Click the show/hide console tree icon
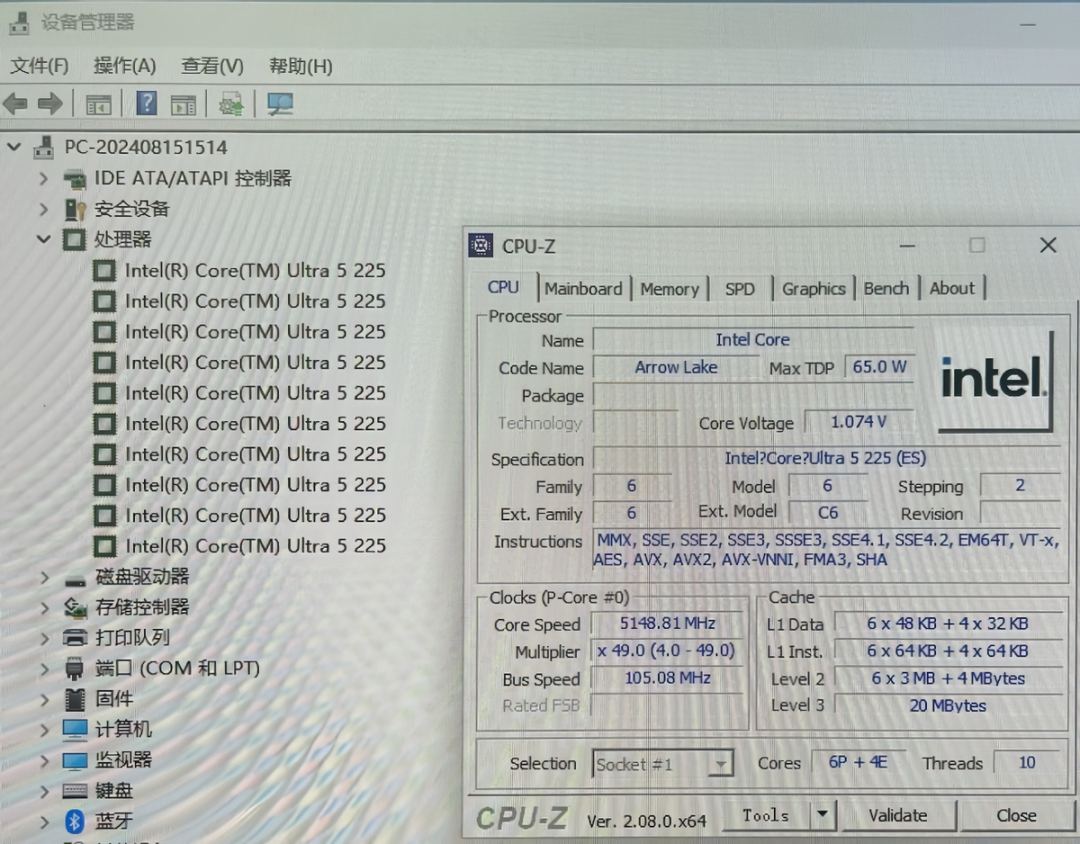The width and height of the screenshot is (1080, 844). point(98,104)
